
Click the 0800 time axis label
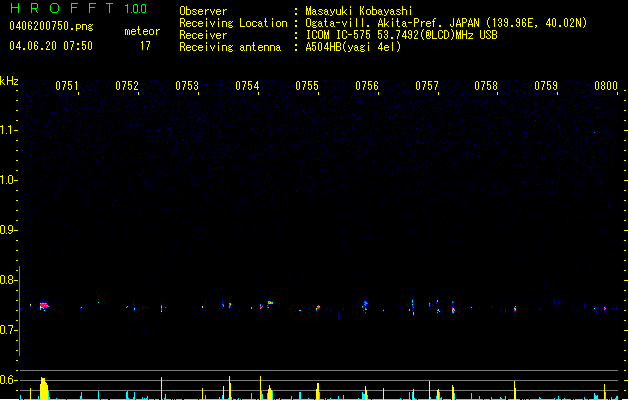[x=606, y=86]
